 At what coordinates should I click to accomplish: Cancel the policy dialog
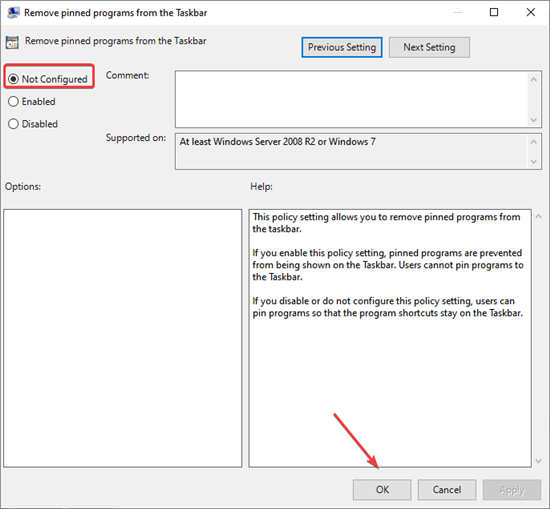point(447,490)
